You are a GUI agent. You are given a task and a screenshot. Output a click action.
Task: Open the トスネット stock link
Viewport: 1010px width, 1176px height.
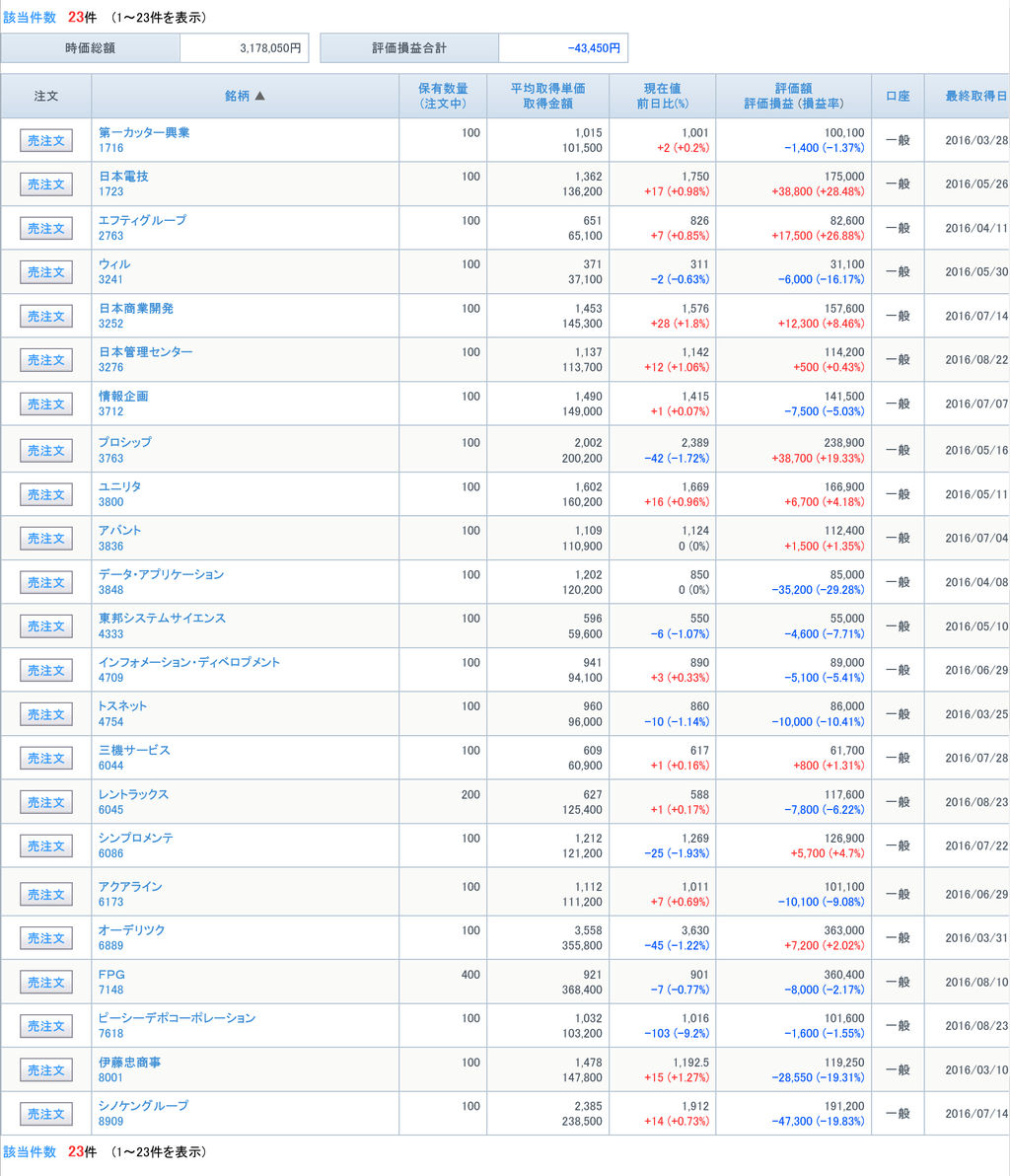pos(123,705)
